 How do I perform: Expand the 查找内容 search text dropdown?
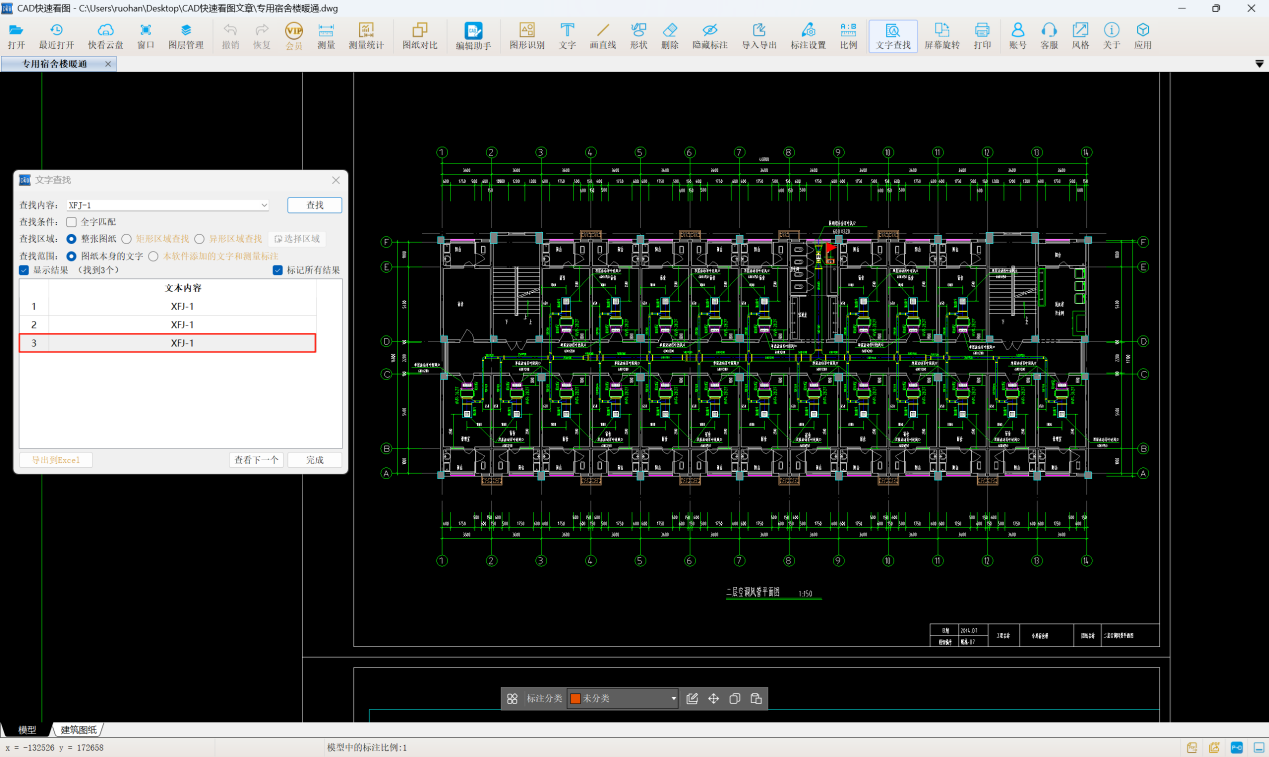[264, 205]
